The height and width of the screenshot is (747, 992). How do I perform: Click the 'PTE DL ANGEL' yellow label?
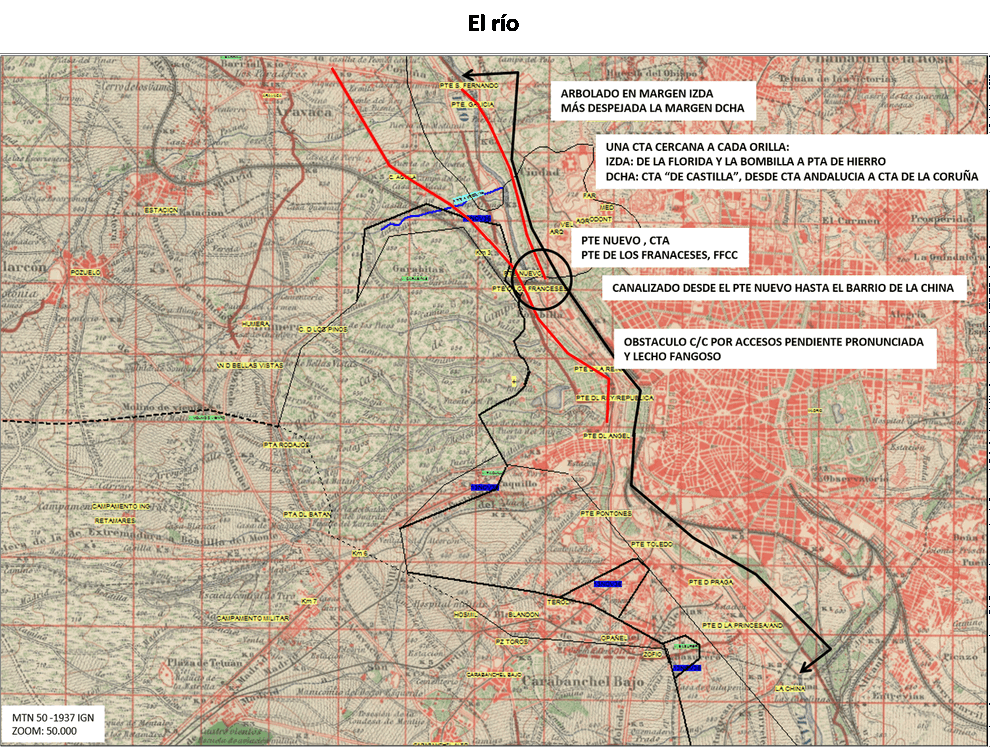(x=606, y=436)
